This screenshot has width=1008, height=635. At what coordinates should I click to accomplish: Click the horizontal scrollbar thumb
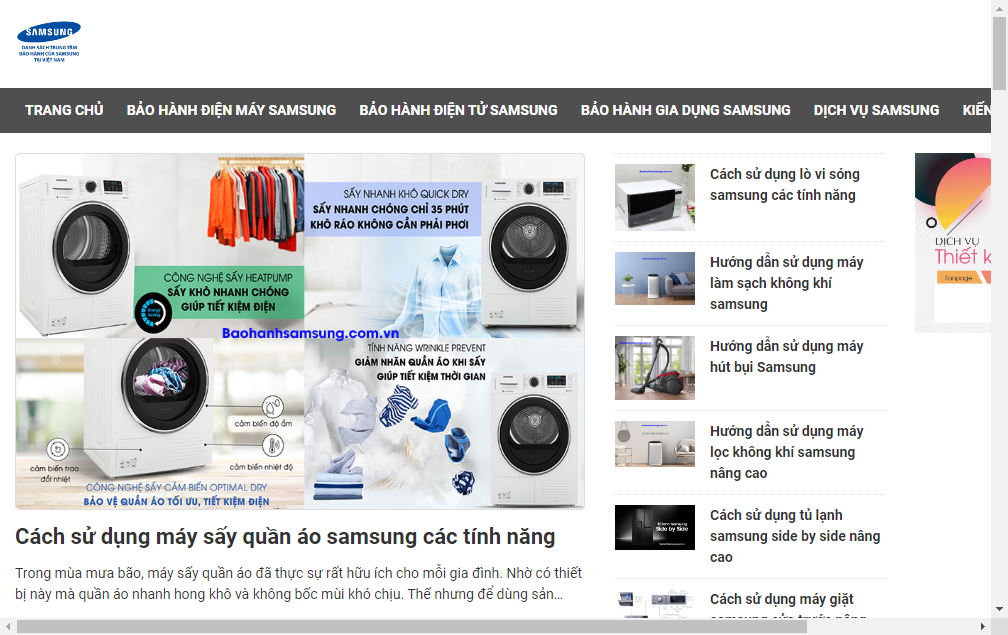pyautogui.click(x=411, y=627)
